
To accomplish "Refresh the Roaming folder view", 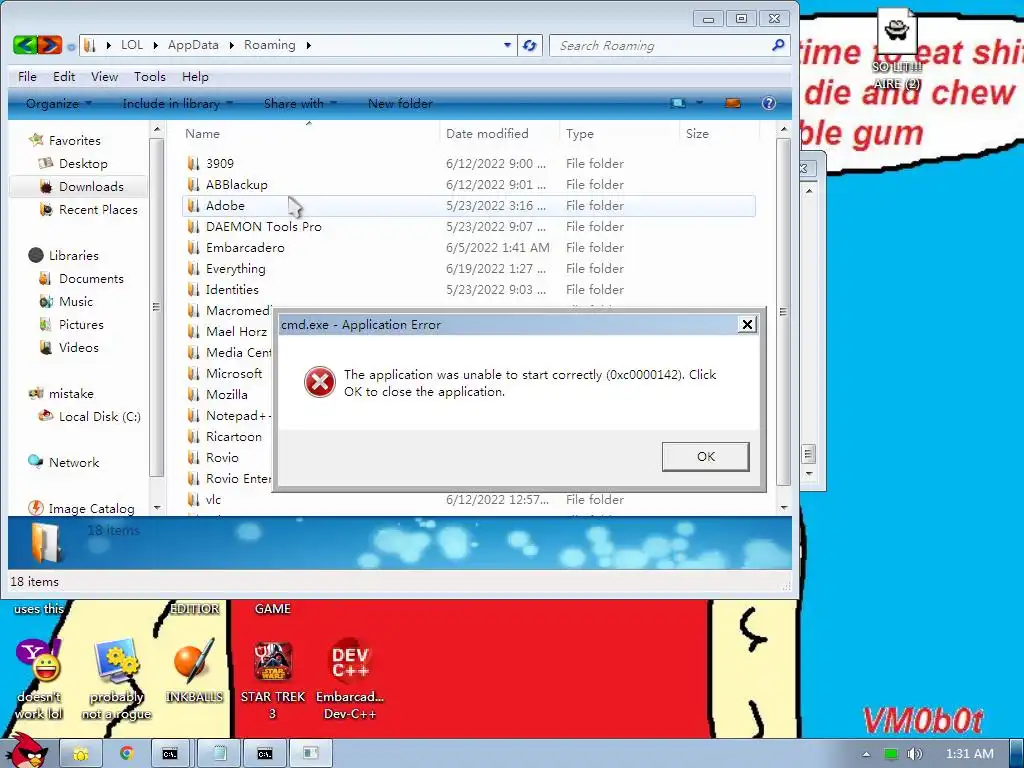I will (530, 45).
